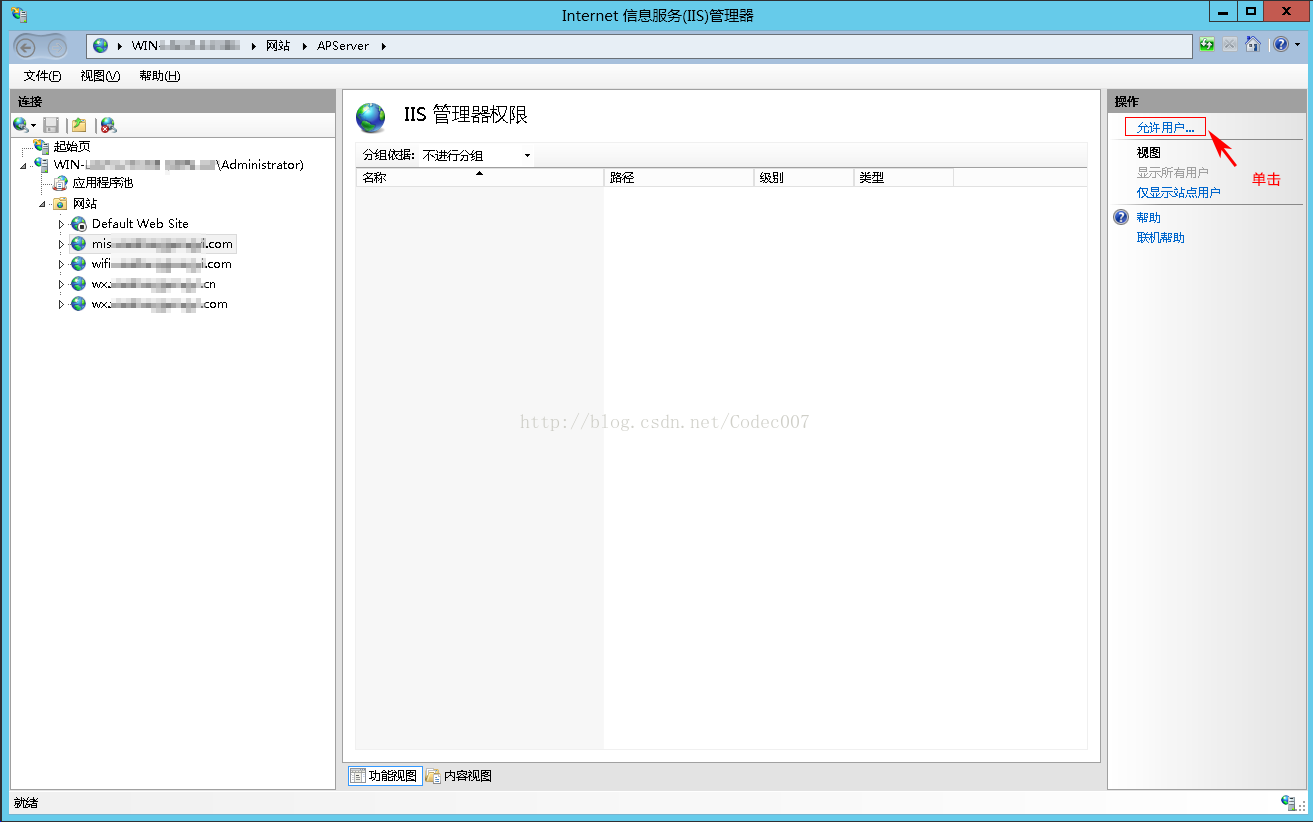Click the Up folder icon in 连接 toolbar

(79, 125)
